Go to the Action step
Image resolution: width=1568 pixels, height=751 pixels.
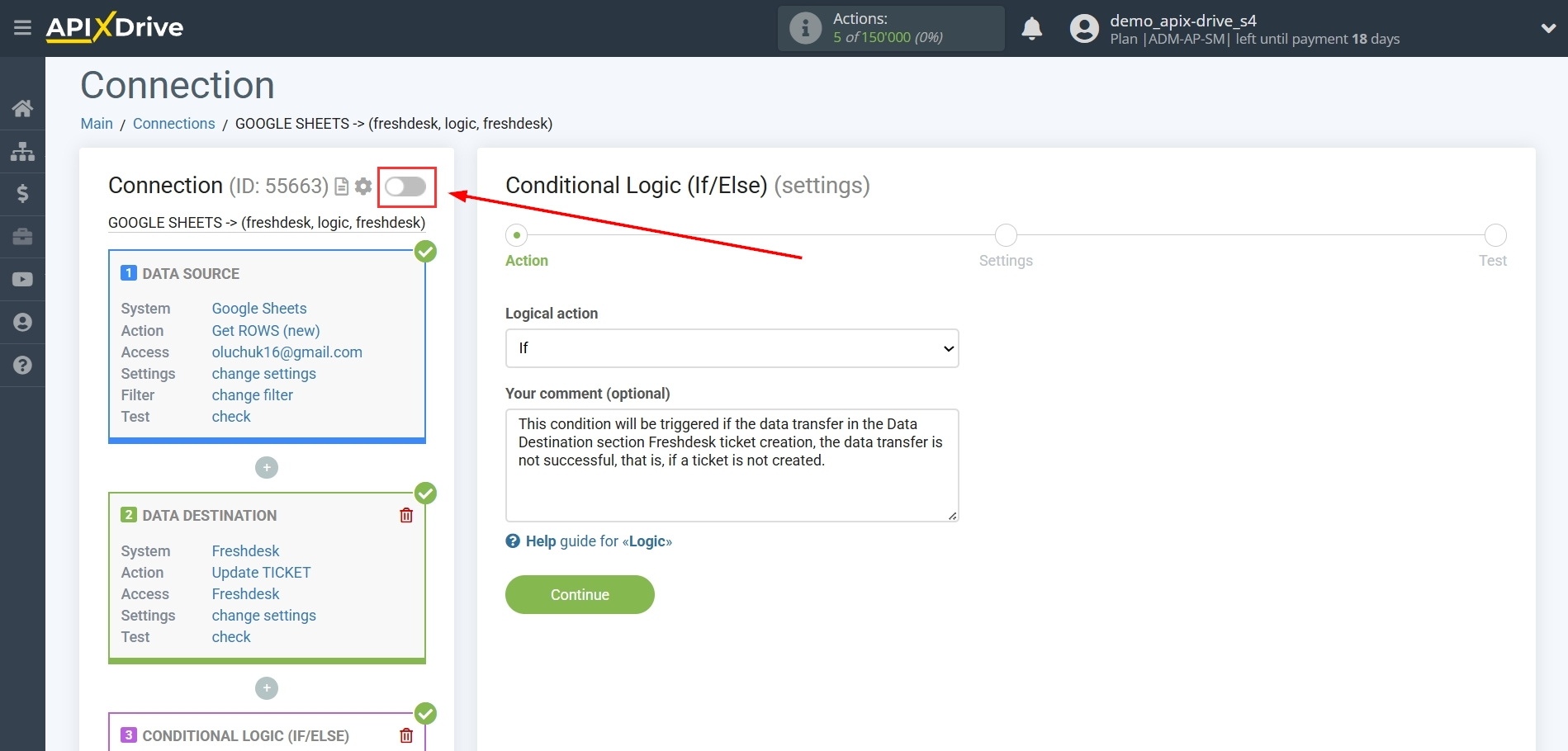(517, 235)
